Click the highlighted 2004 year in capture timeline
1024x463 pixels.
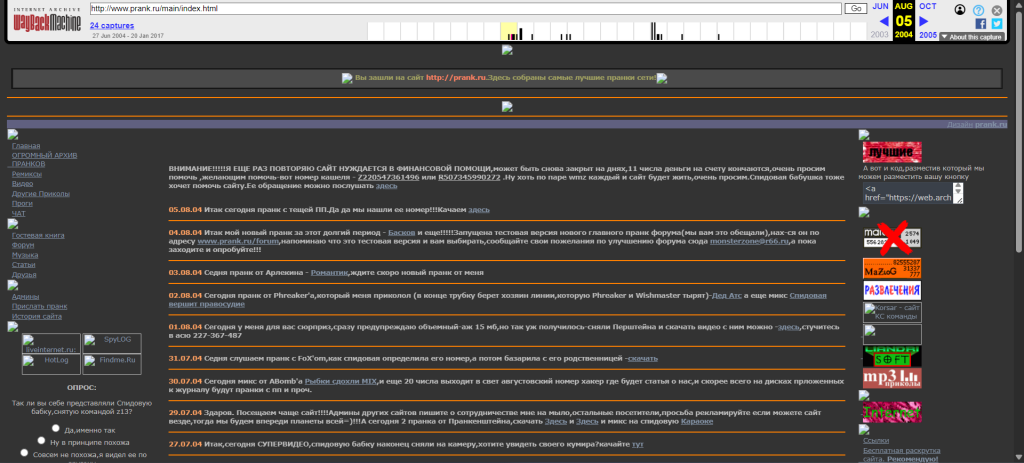(x=904, y=35)
